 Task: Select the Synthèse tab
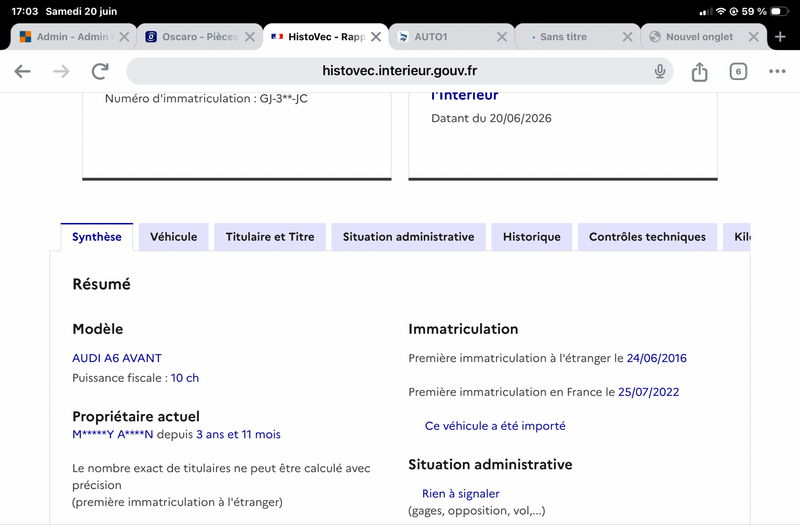[97, 237]
